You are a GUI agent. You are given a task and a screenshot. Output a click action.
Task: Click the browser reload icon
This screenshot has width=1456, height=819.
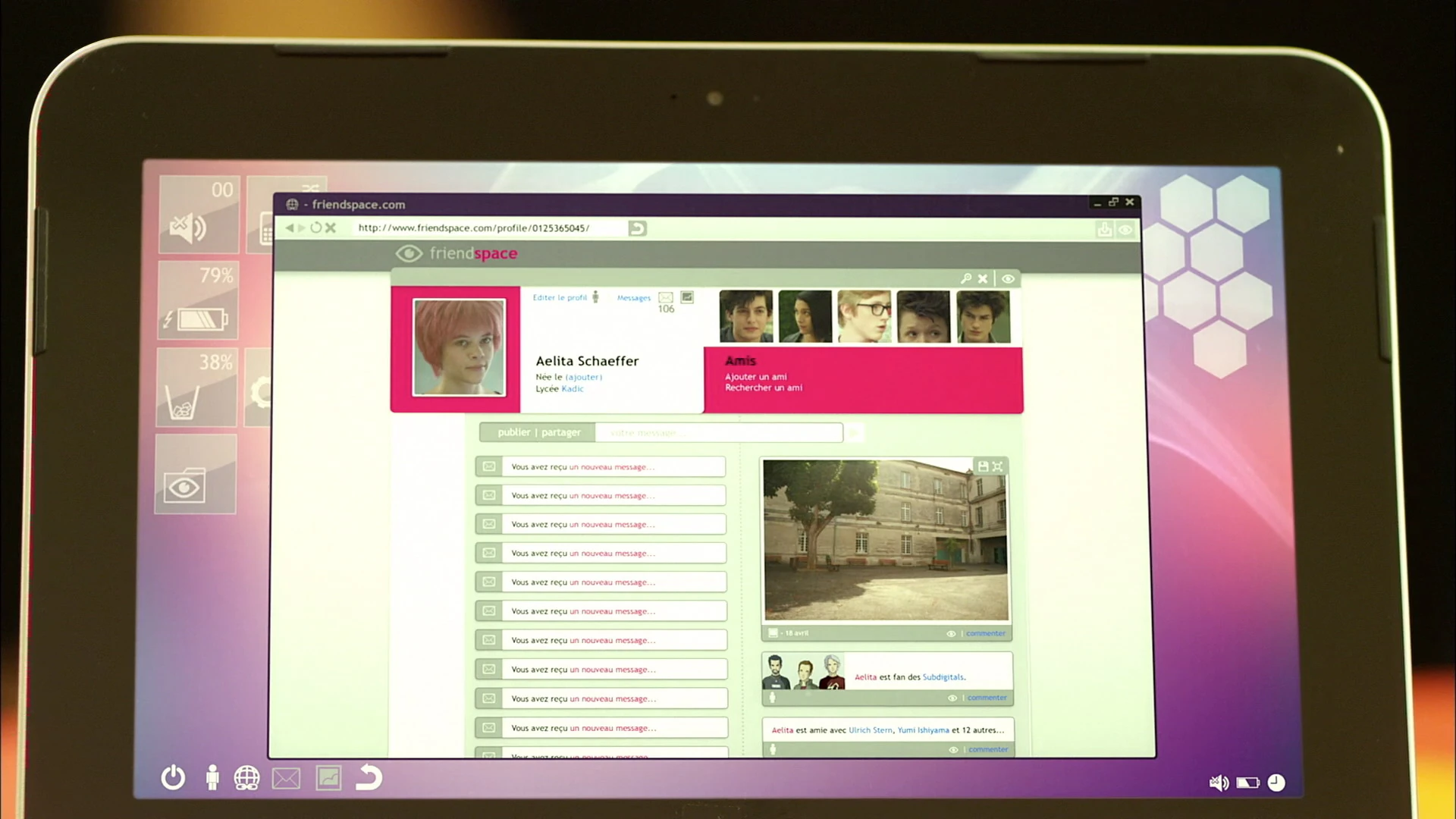[316, 227]
